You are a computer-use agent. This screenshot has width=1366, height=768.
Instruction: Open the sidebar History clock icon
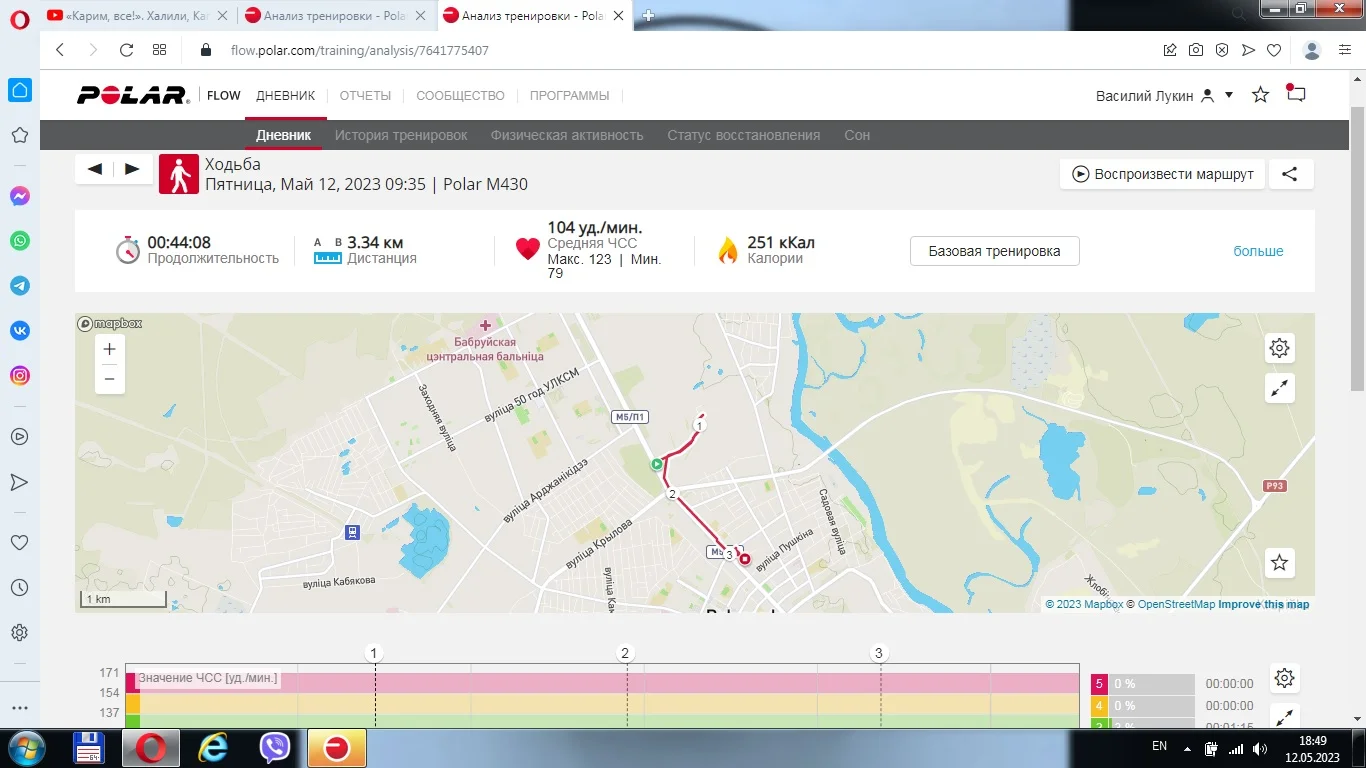19,587
